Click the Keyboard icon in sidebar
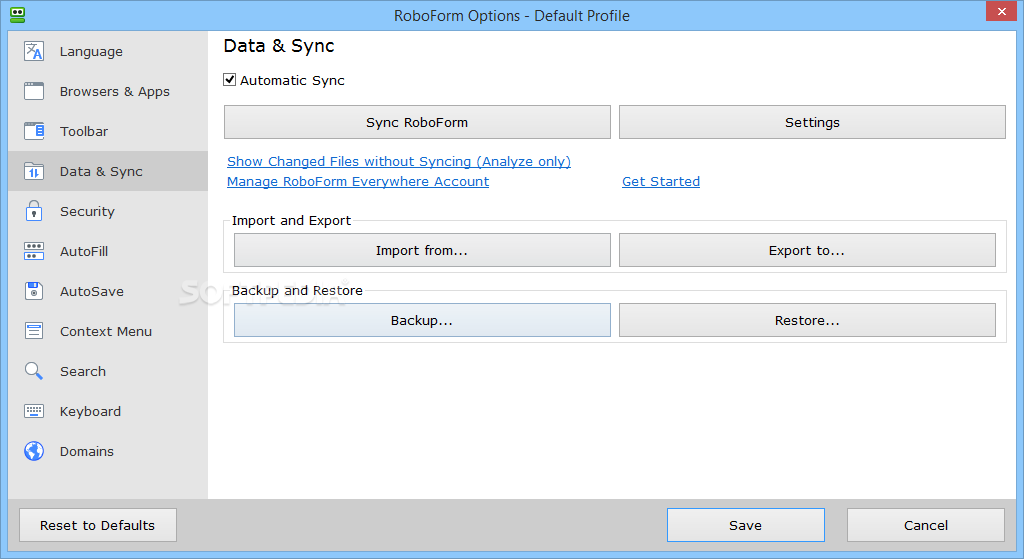Screen dimensions: 1024x559 coord(34,411)
